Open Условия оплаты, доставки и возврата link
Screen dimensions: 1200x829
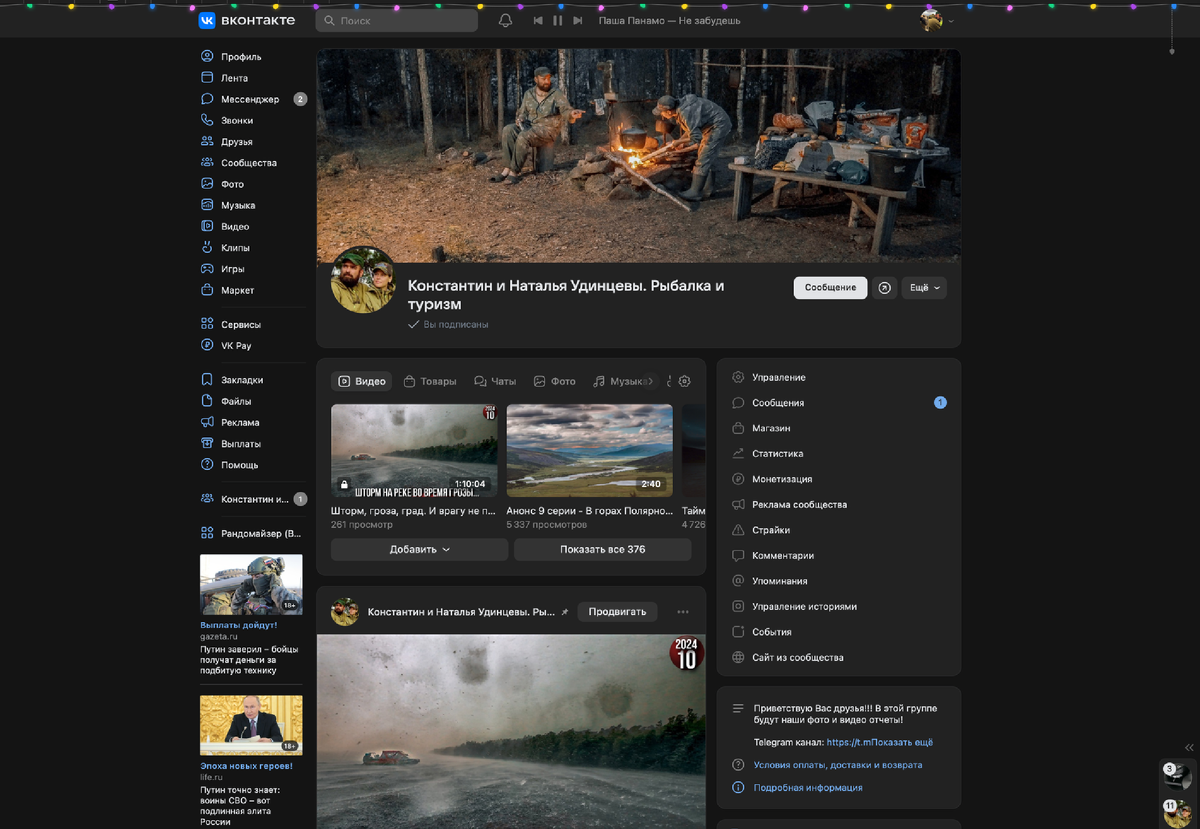838,765
